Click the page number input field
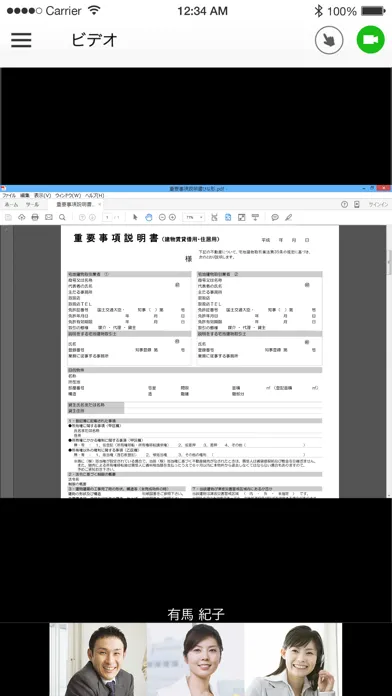Image resolution: width=392 pixels, height=696 pixels. 107,217
